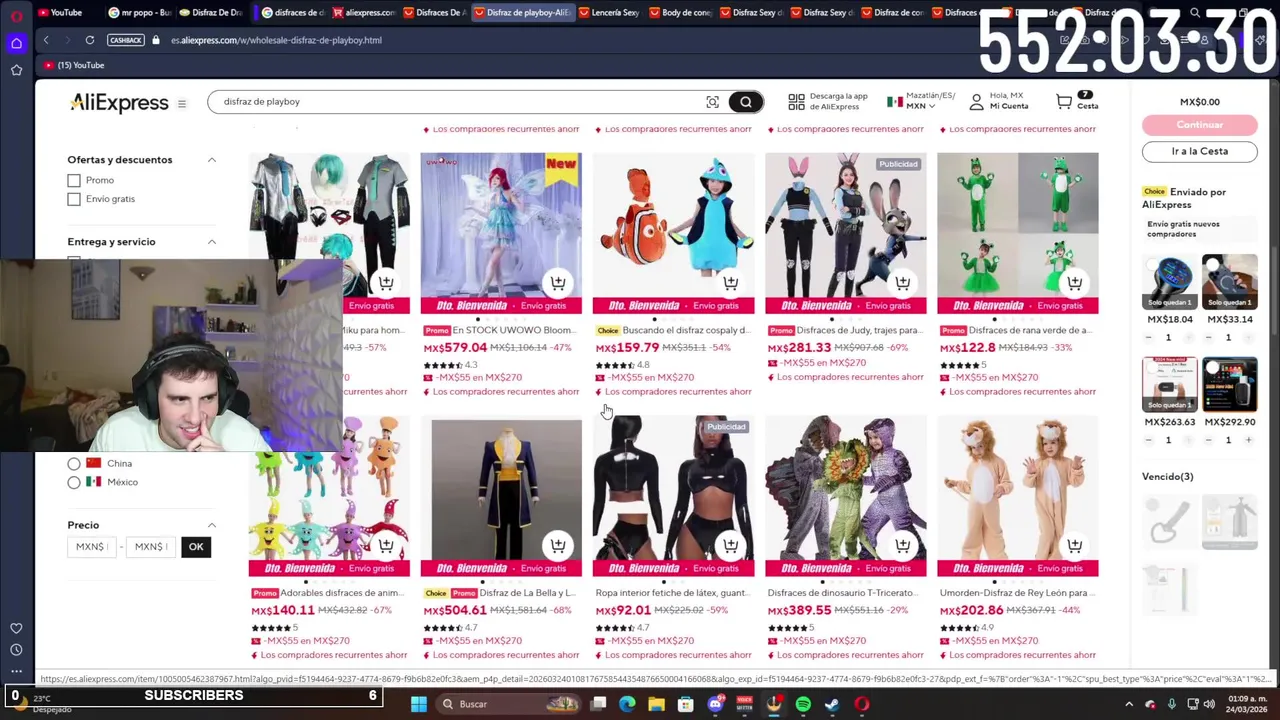Open the QR code app download icon
This screenshot has height=720, width=1280.
(x=796, y=102)
